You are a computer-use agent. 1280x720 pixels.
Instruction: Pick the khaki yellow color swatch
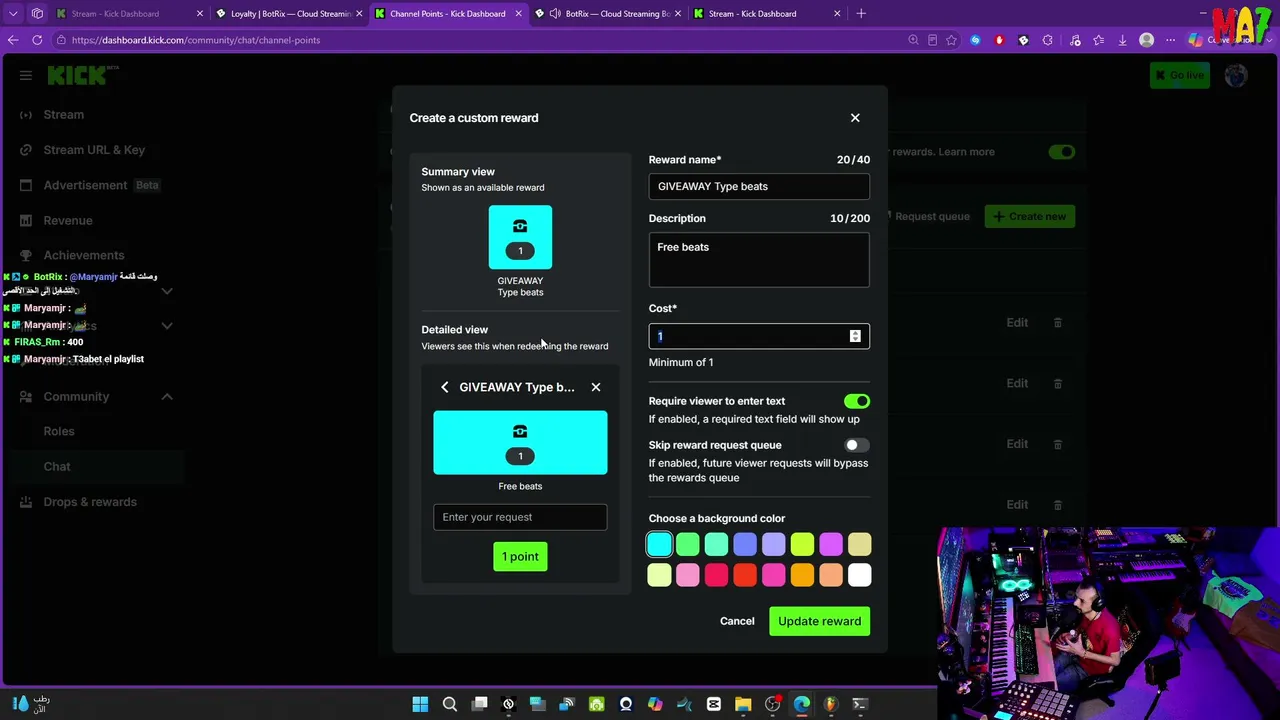pyautogui.click(x=860, y=544)
